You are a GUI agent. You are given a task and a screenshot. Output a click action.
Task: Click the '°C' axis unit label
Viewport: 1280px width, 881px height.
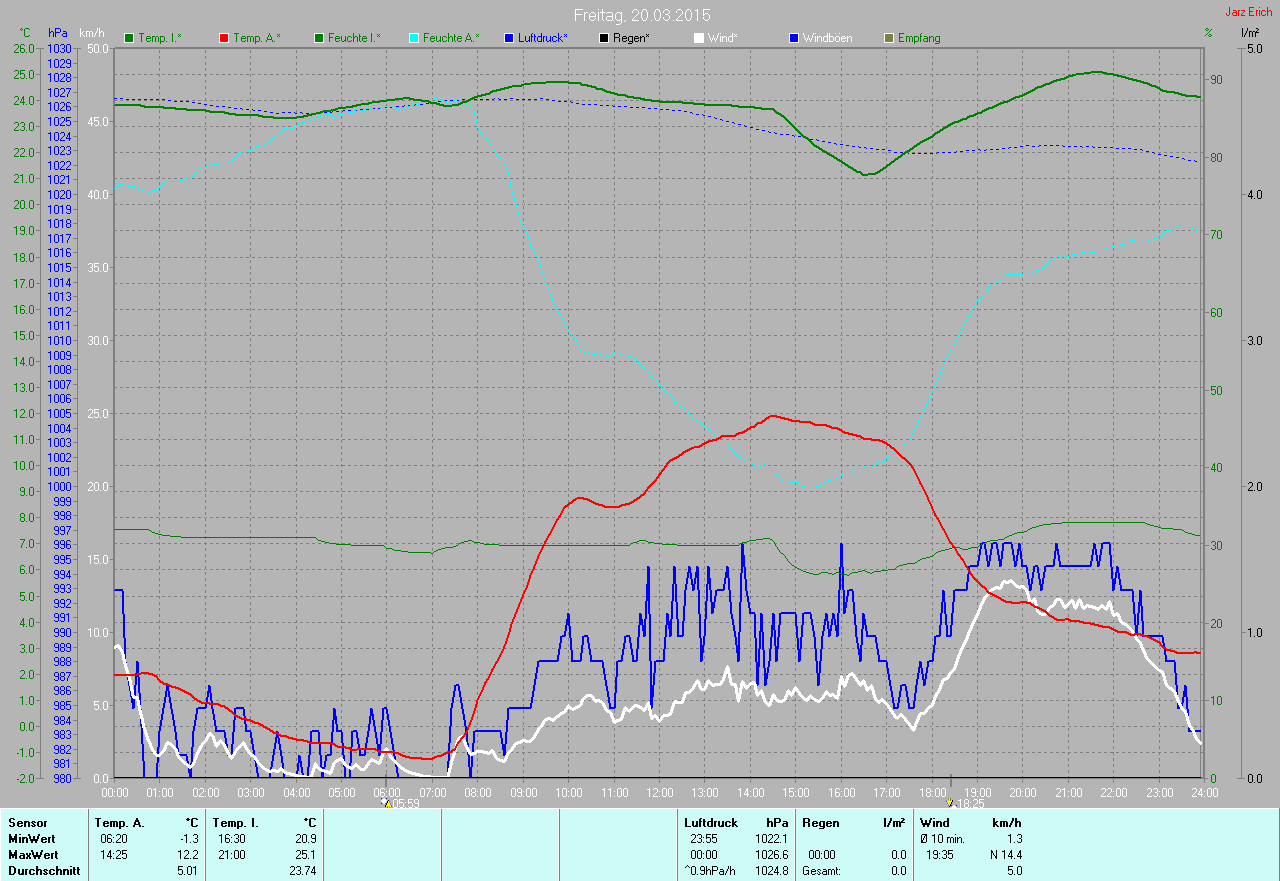pos(25,33)
